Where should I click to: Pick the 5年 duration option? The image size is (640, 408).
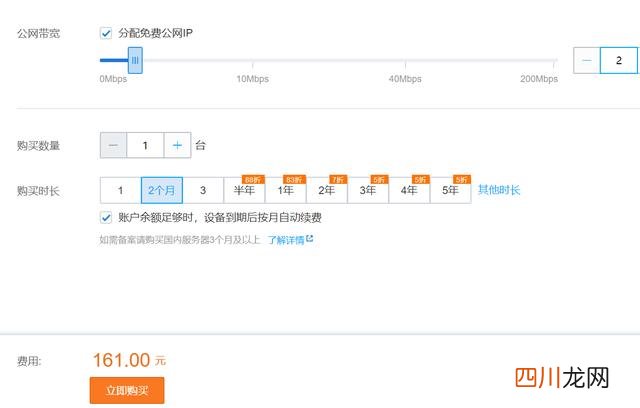coord(450,190)
